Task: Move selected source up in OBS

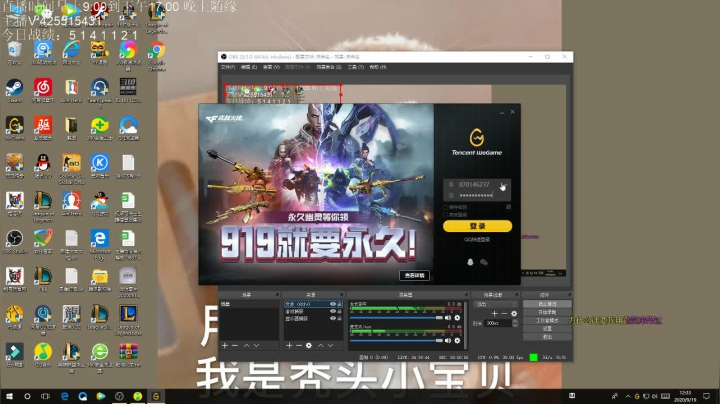Action: tap(321, 345)
